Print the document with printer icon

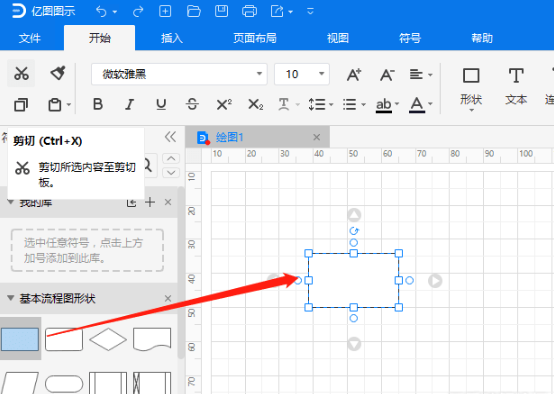click(249, 11)
